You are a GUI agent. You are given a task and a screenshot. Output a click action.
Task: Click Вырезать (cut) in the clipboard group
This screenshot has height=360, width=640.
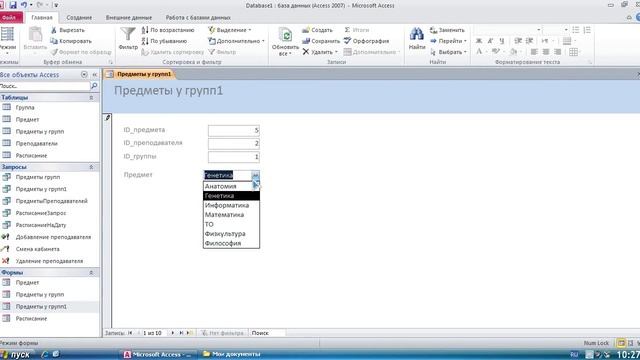[68, 30]
